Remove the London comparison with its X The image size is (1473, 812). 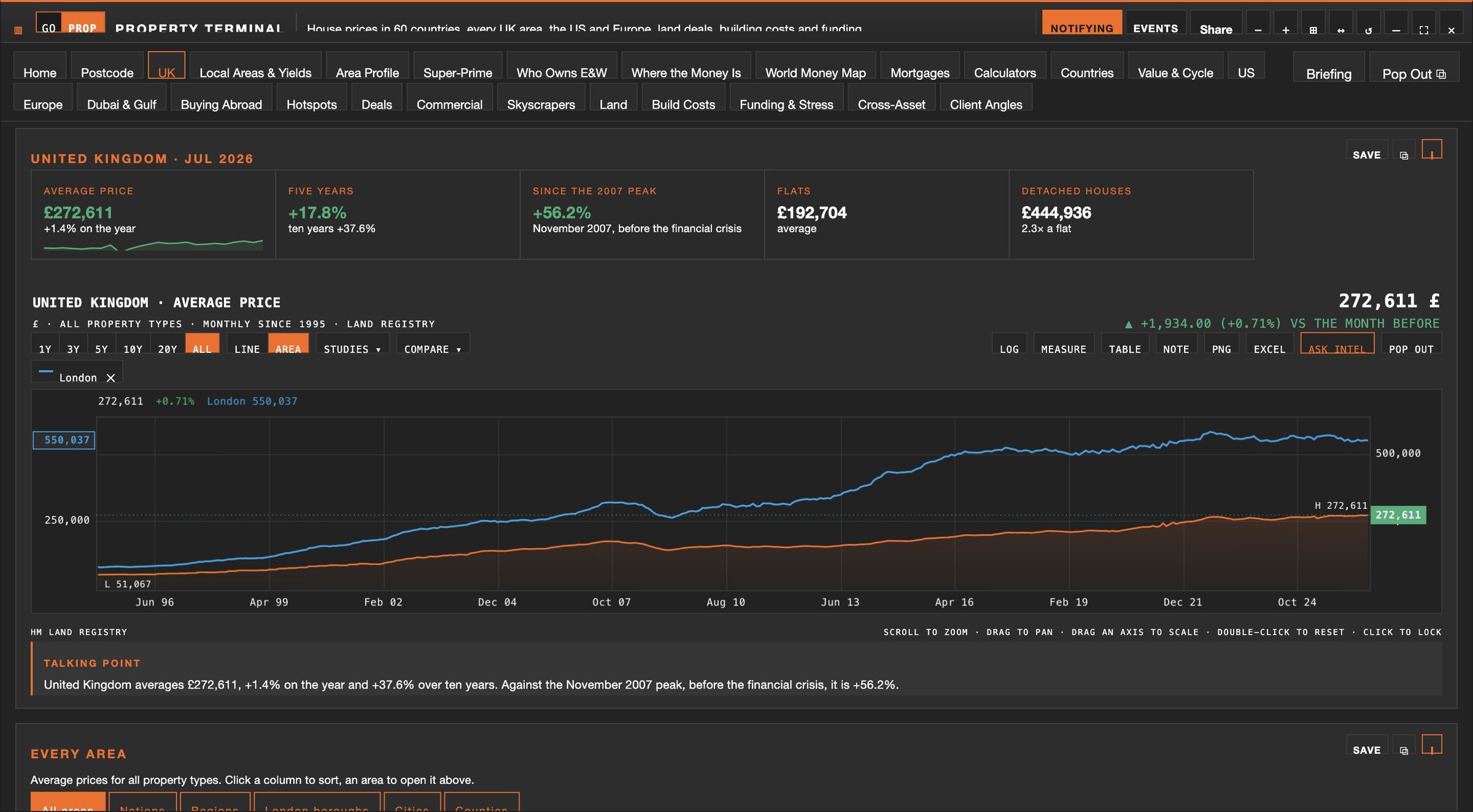[x=110, y=377]
